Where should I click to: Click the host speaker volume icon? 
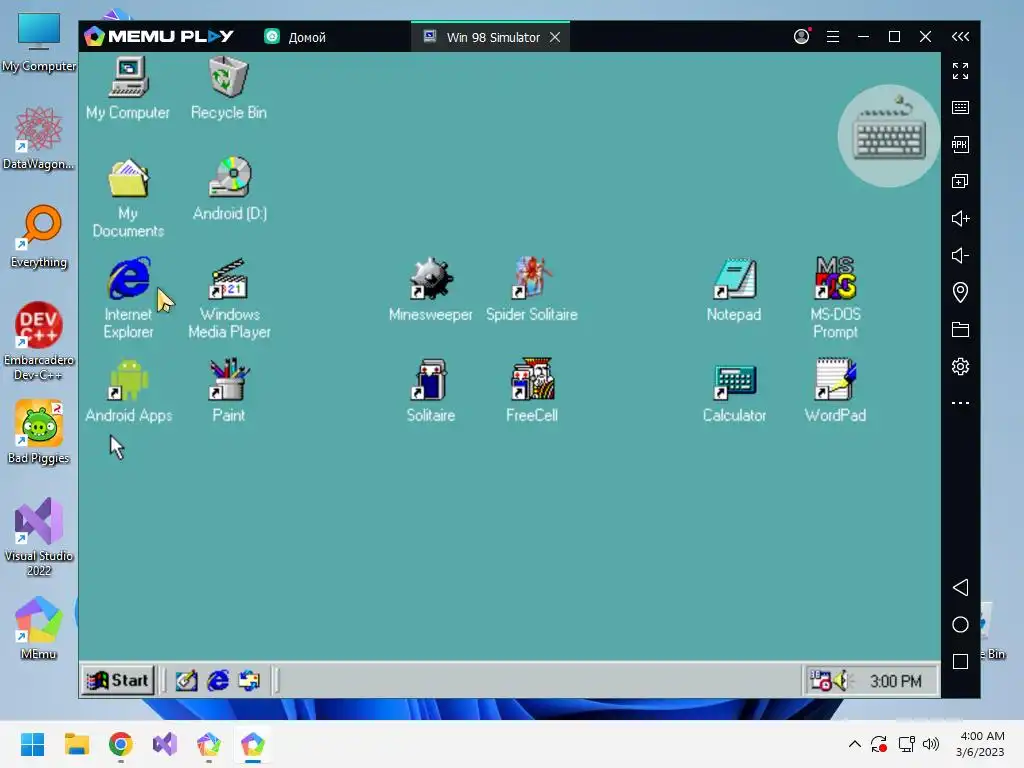coord(931,744)
